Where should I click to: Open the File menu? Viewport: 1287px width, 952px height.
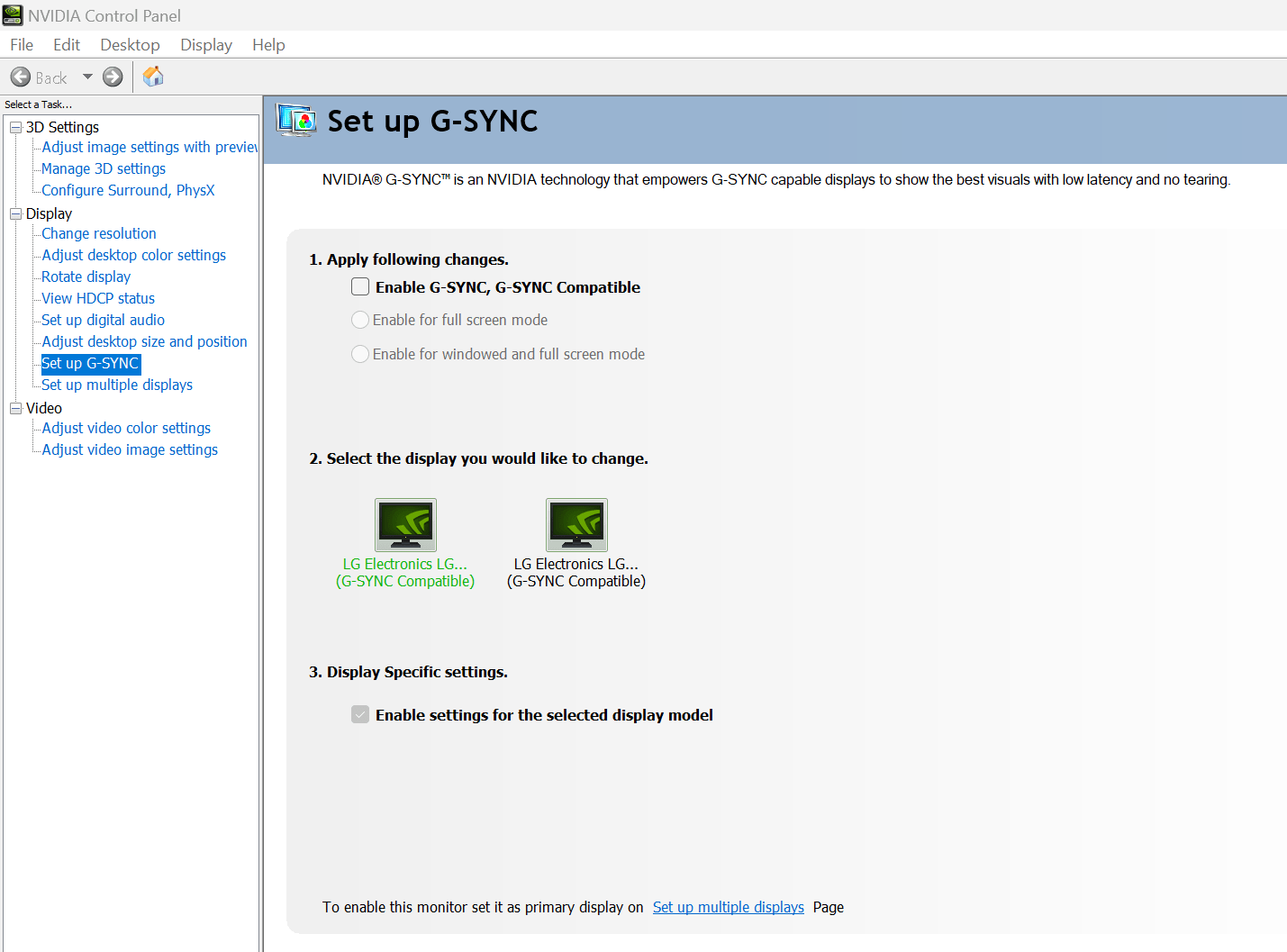pyautogui.click(x=22, y=44)
